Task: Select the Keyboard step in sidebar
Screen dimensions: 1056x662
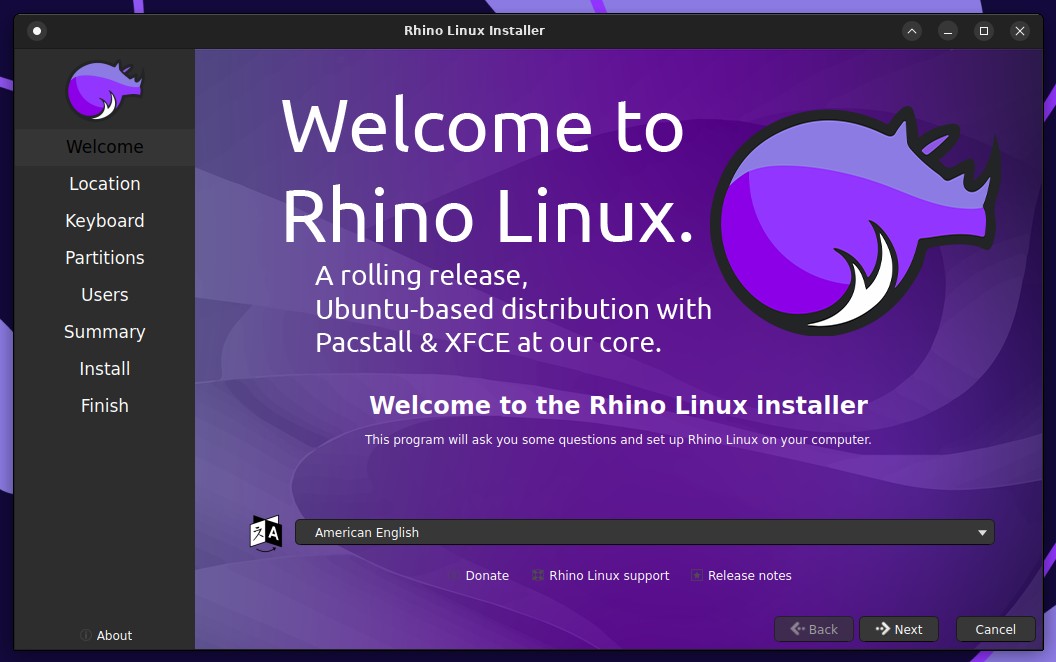Action: 104,221
